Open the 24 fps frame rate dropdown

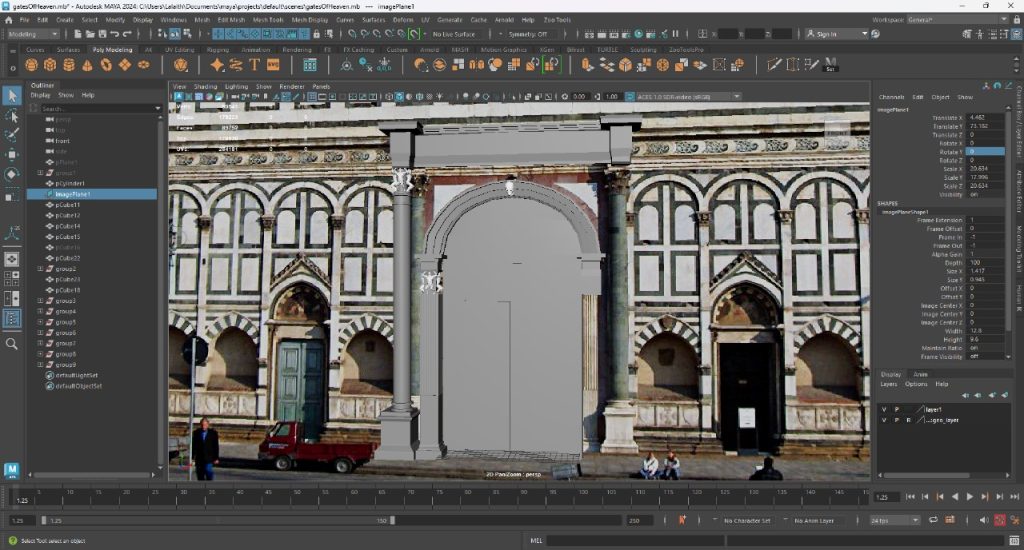click(895, 521)
